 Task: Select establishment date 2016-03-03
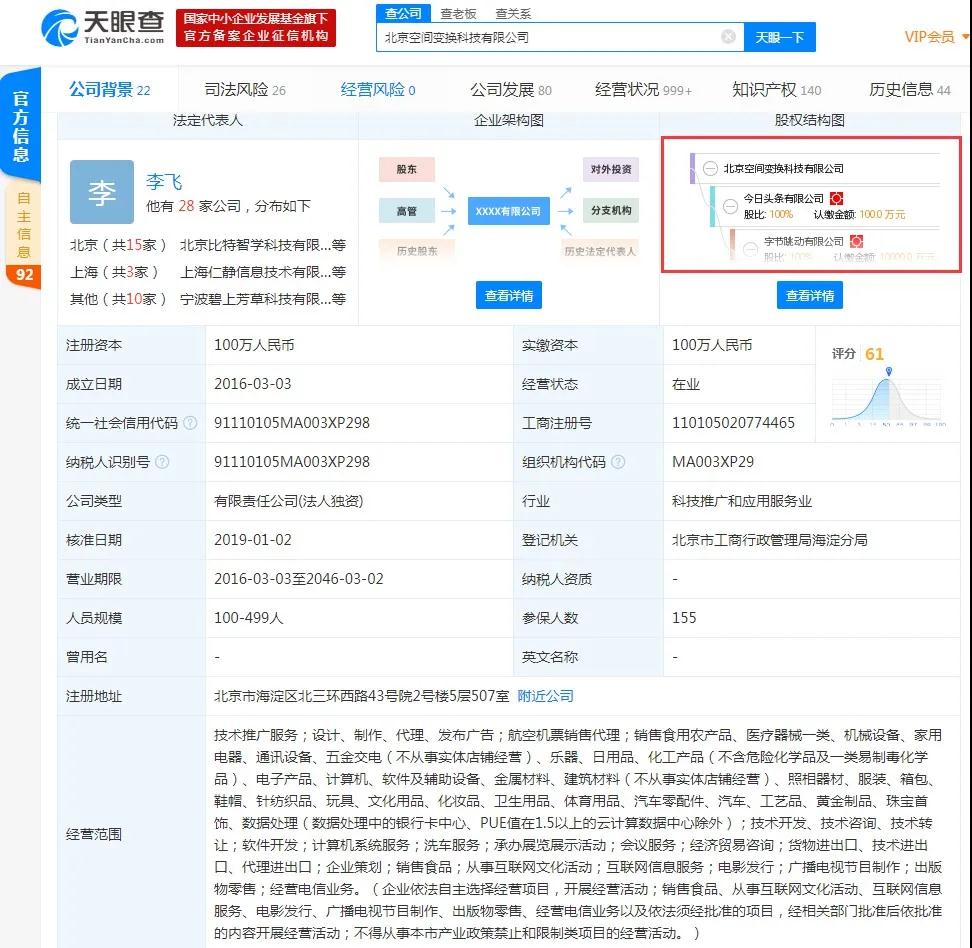[252, 384]
